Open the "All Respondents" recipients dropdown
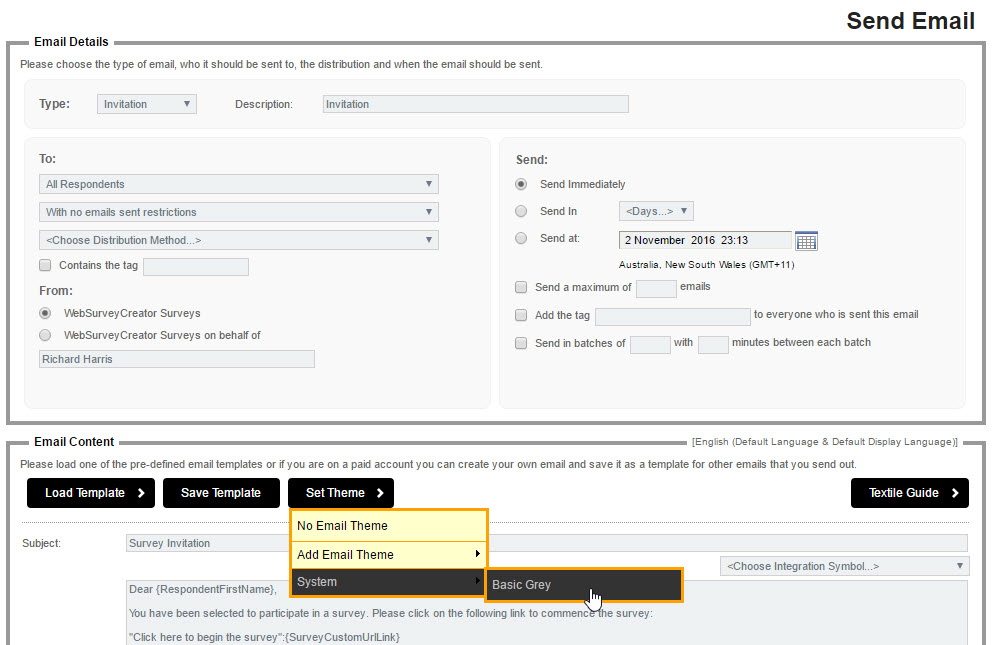 238,183
